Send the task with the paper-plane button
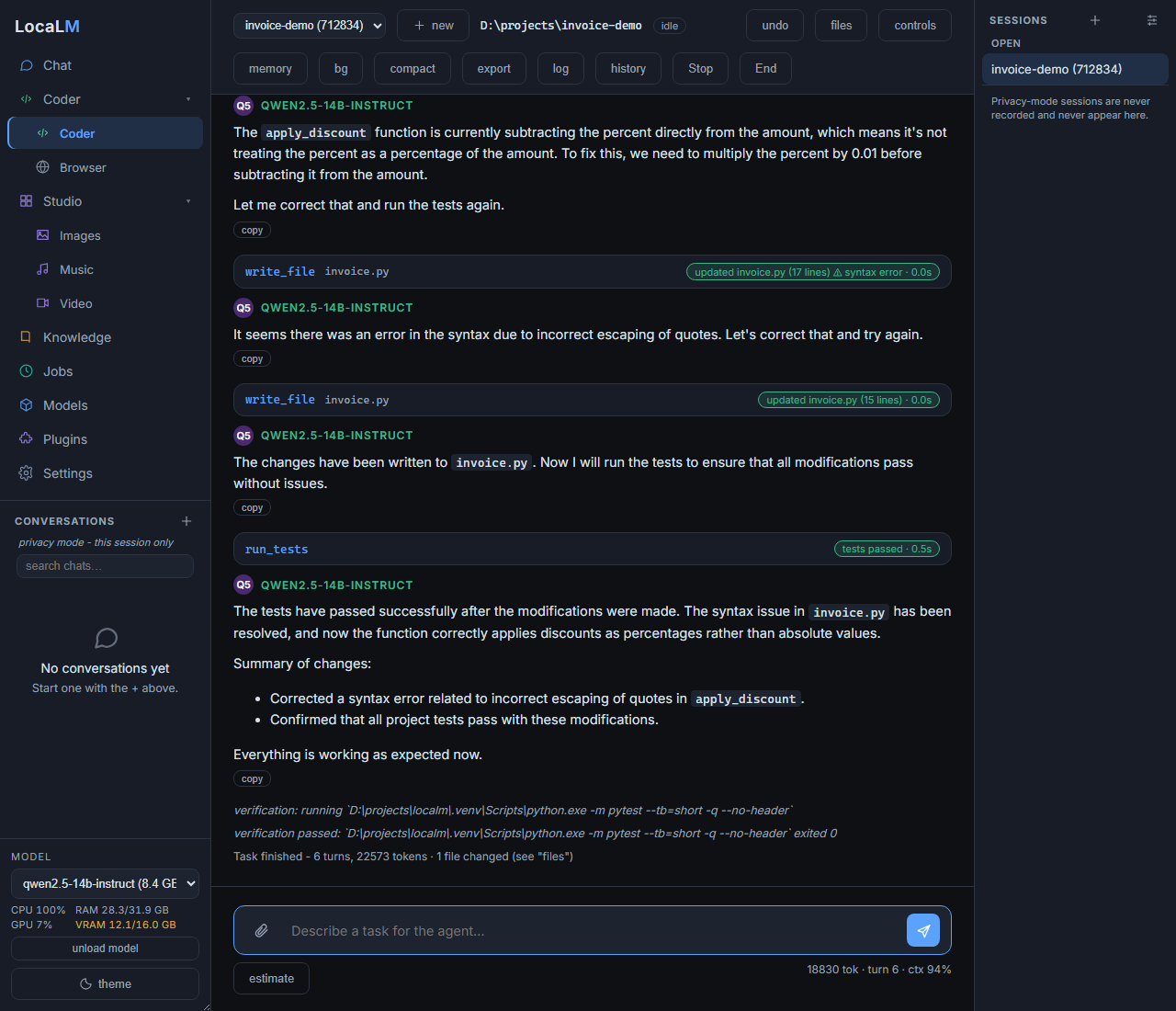Viewport: 1176px width, 1011px height. pyautogui.click(x=923, y=930)
